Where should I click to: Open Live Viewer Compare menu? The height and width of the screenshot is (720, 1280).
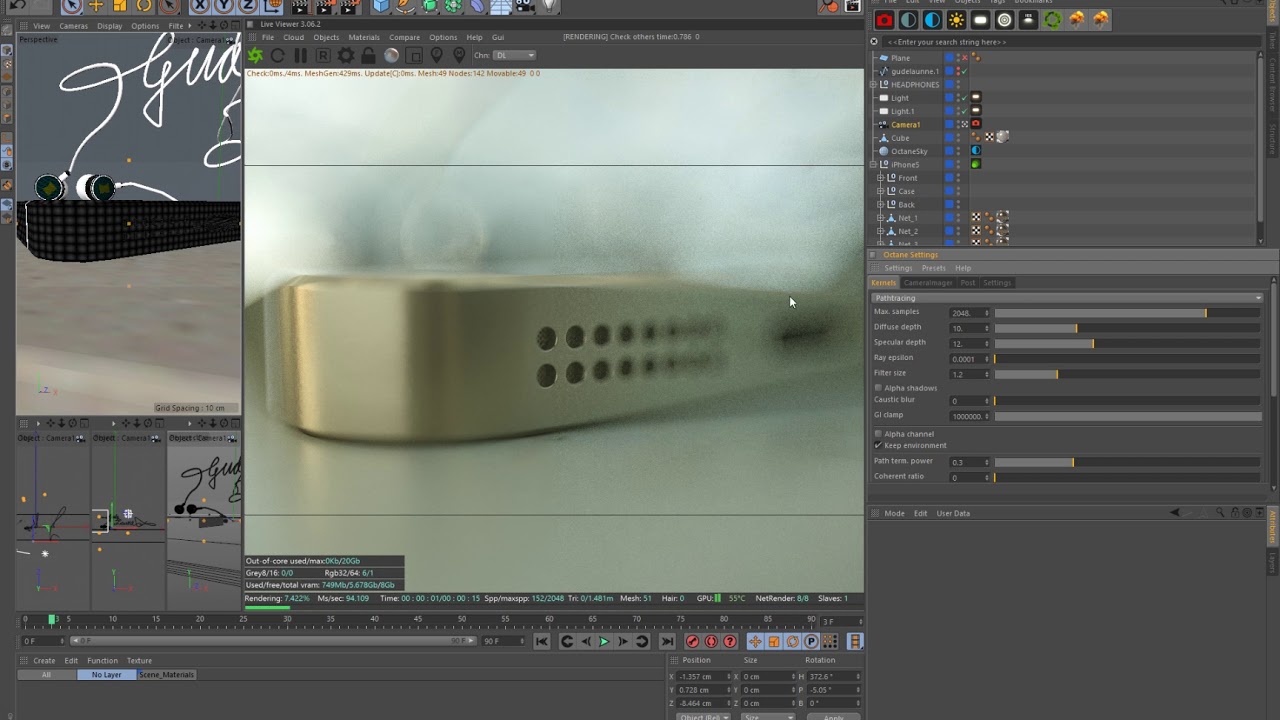(404, 37)
